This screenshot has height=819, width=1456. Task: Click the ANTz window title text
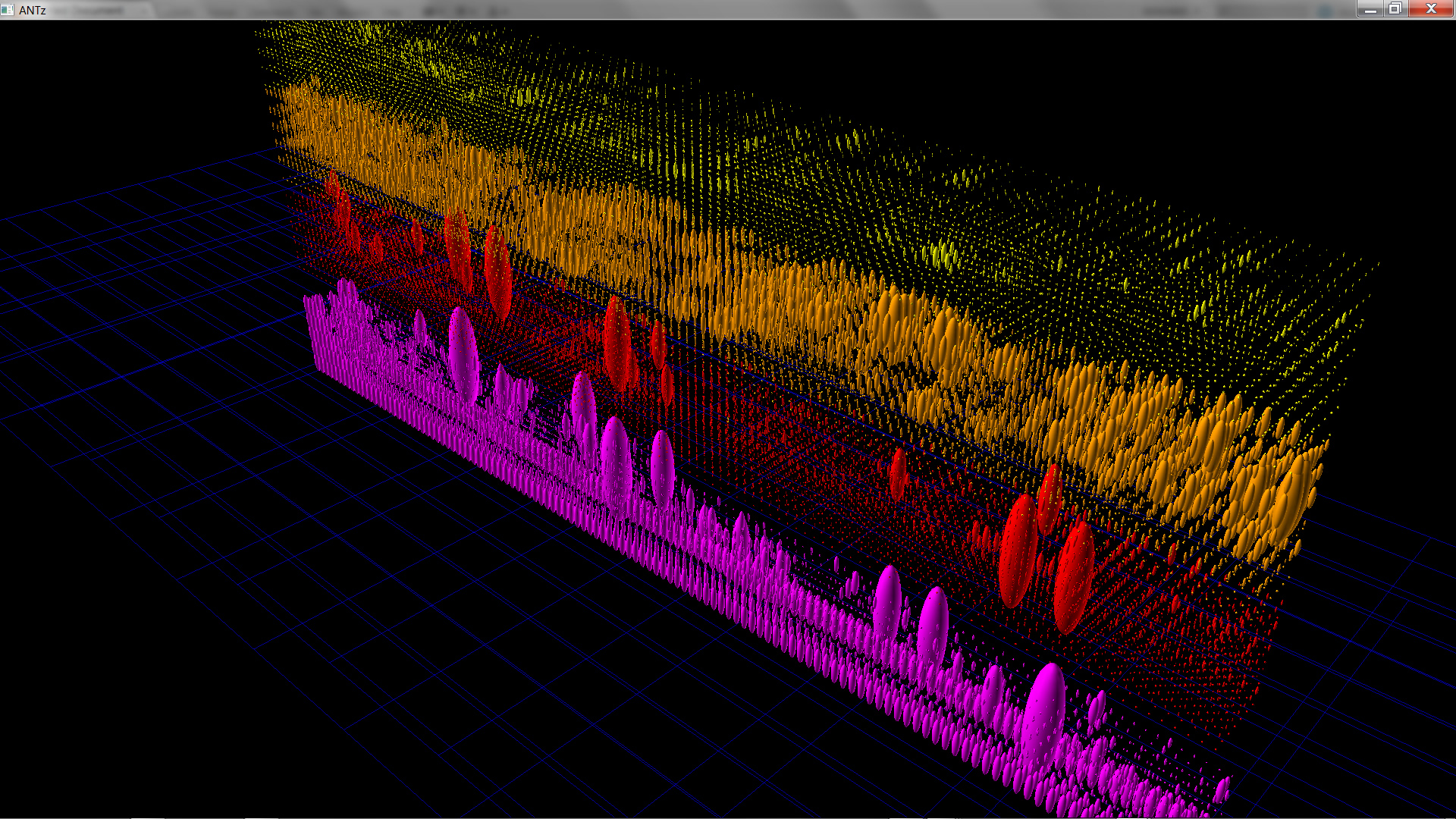pyautogui.click(x=33, y=10)
